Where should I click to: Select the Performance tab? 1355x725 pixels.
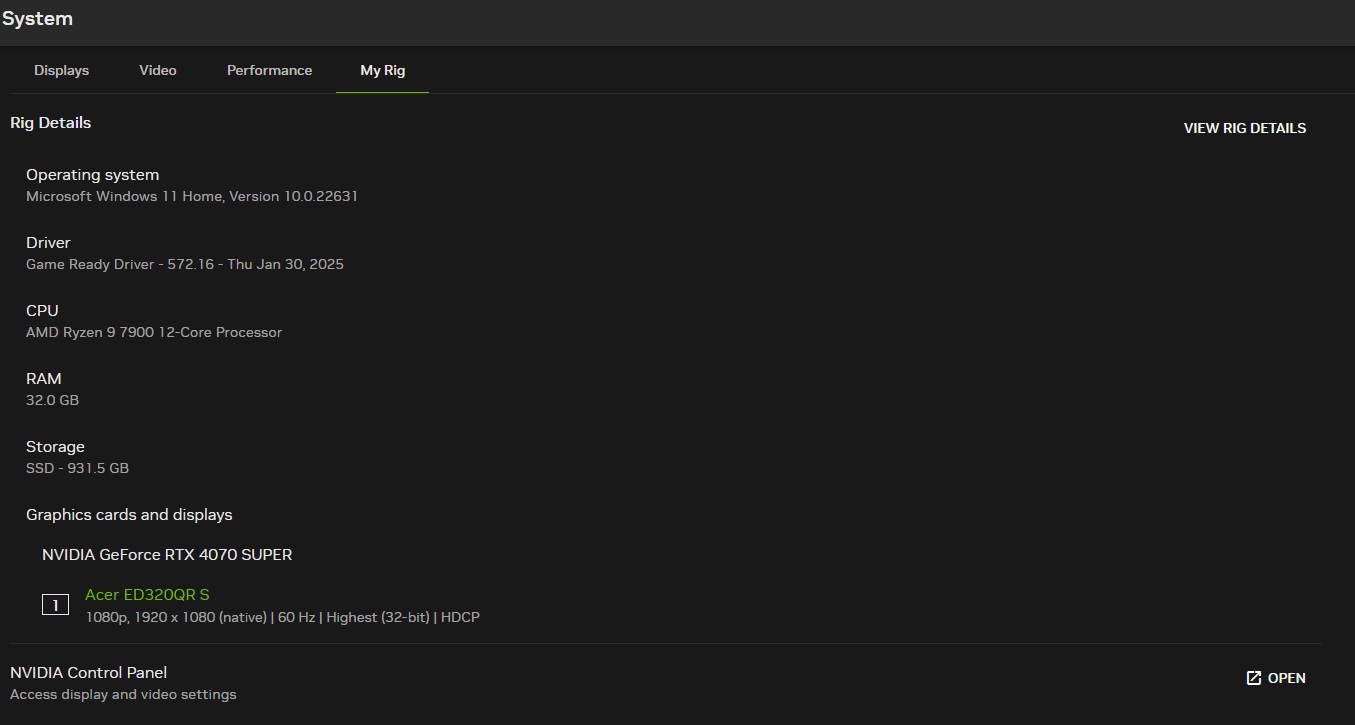269,70
